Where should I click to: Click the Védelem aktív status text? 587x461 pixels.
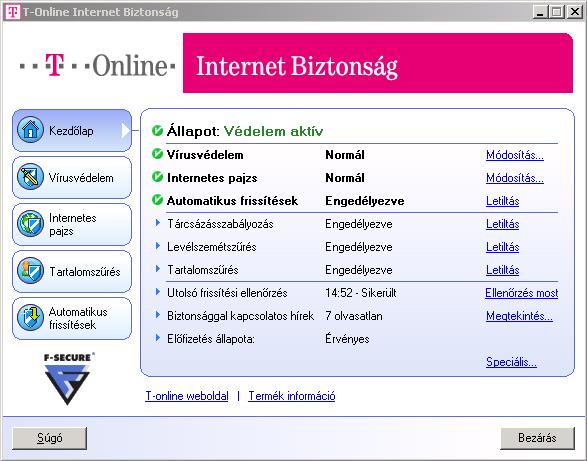coord(273,131)
